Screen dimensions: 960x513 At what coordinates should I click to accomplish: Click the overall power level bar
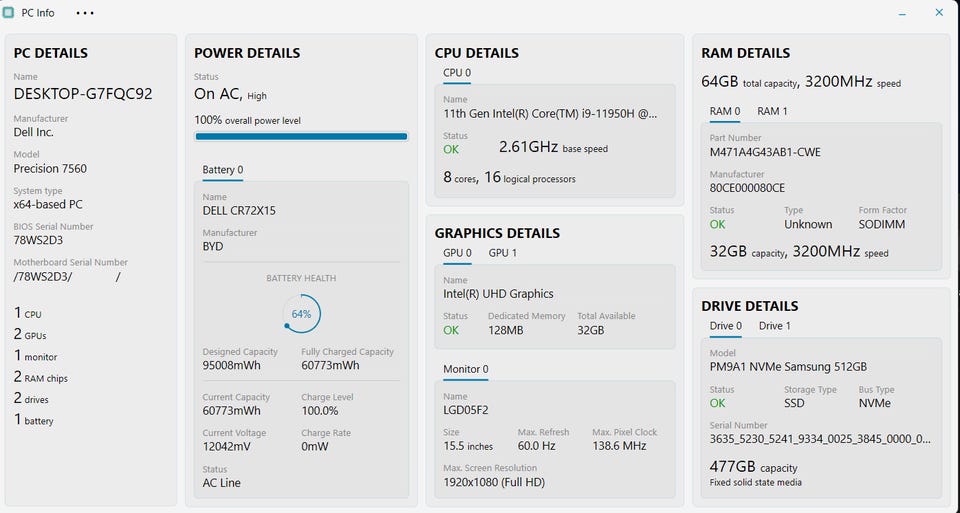(x=301, y=136)
